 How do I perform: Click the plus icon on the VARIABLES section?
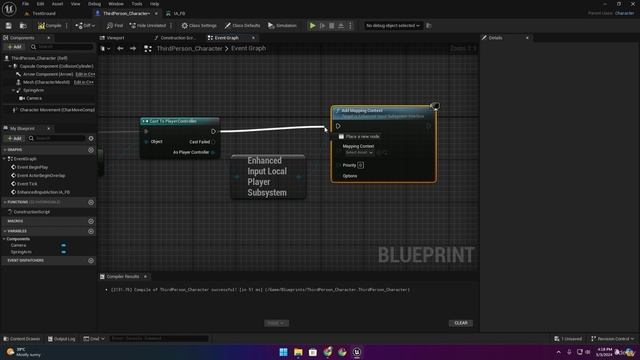pyautogui.click(x=91, y=231)
